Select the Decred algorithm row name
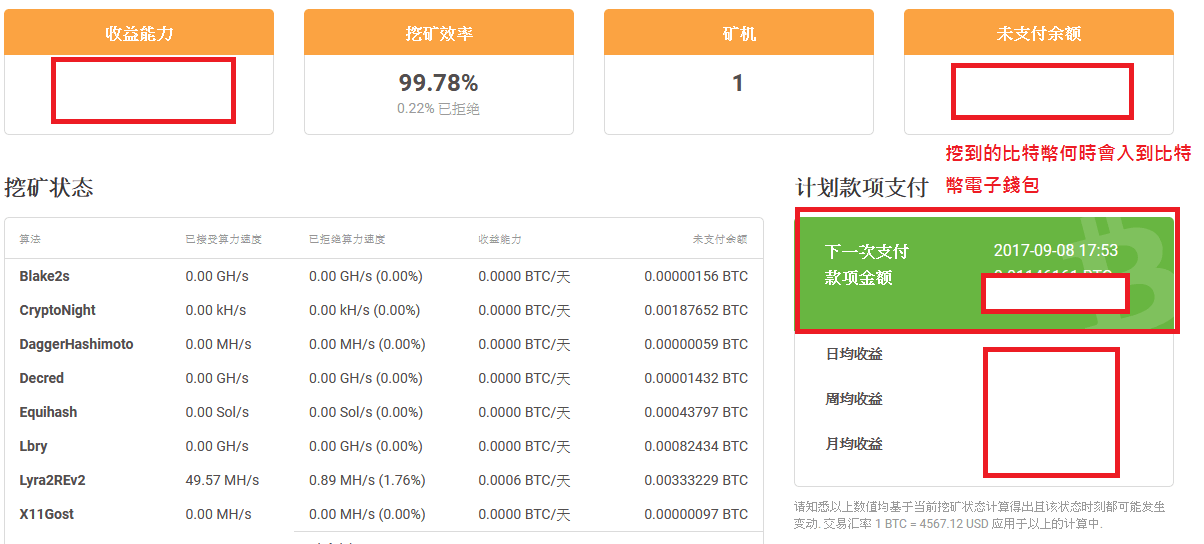The image size is (1204, 544). tap(42, 378)
